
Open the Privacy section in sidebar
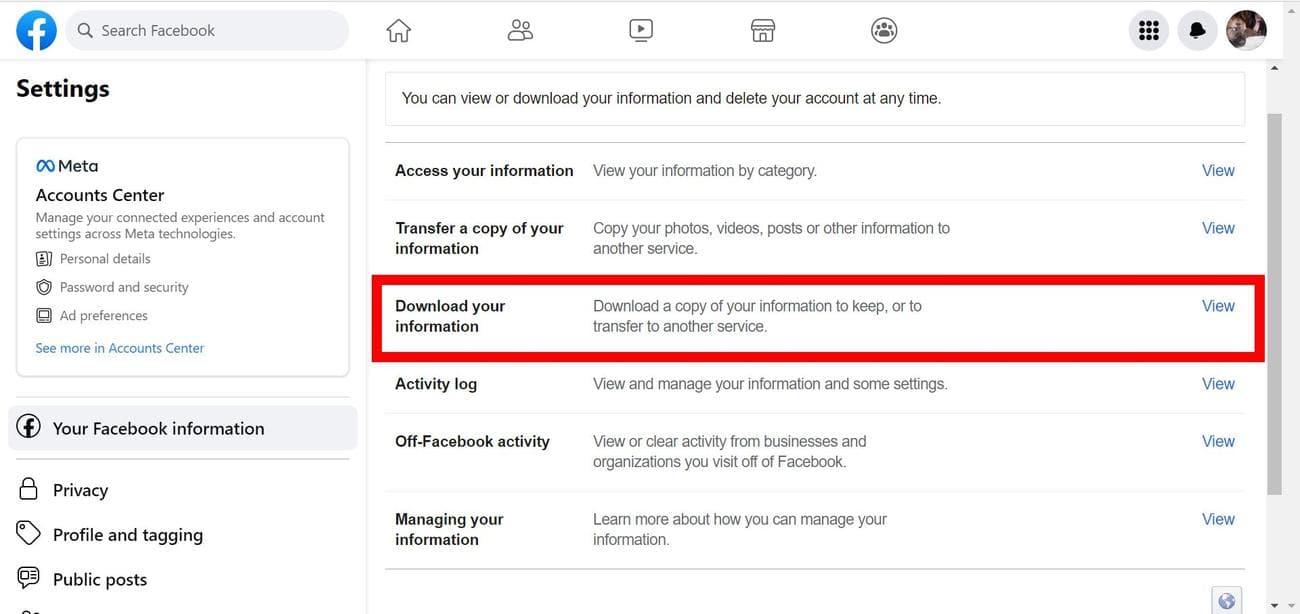pyautogui.click(x=81, y=489)
